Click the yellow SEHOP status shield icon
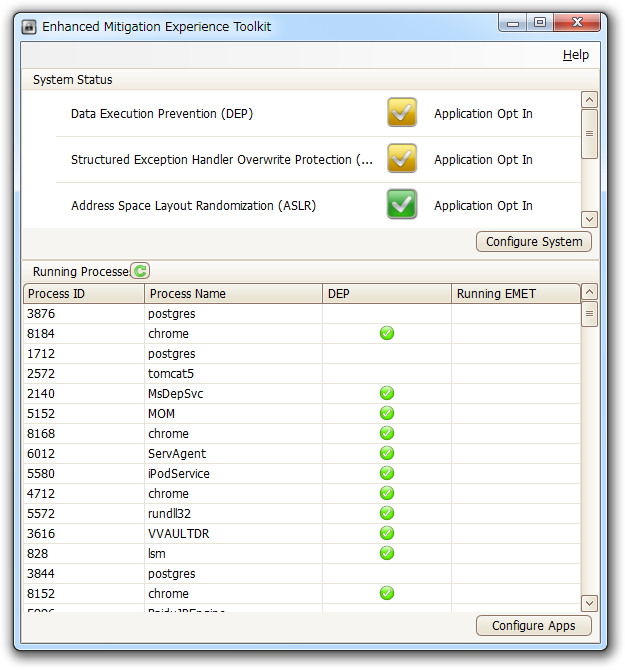625x670 pixels. (402, 159)
